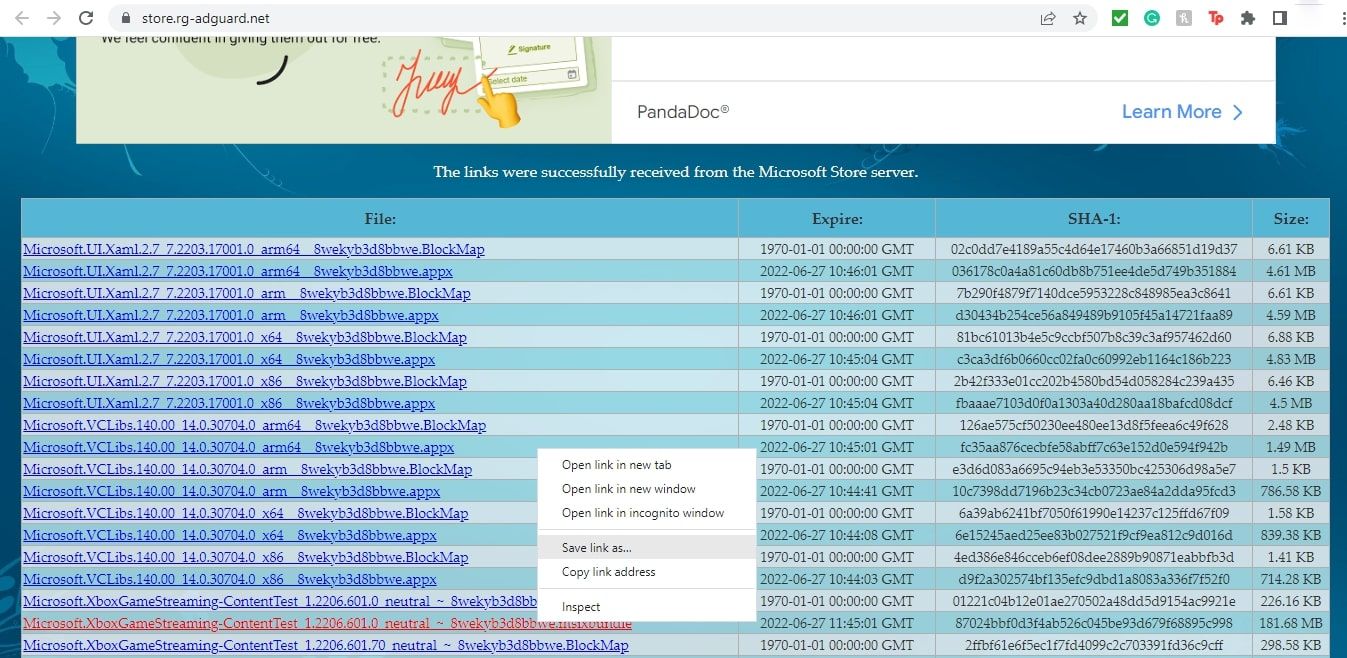1347x658 pixels.
Task: Choose Open link in incognito window
Action: coord(646,513)
